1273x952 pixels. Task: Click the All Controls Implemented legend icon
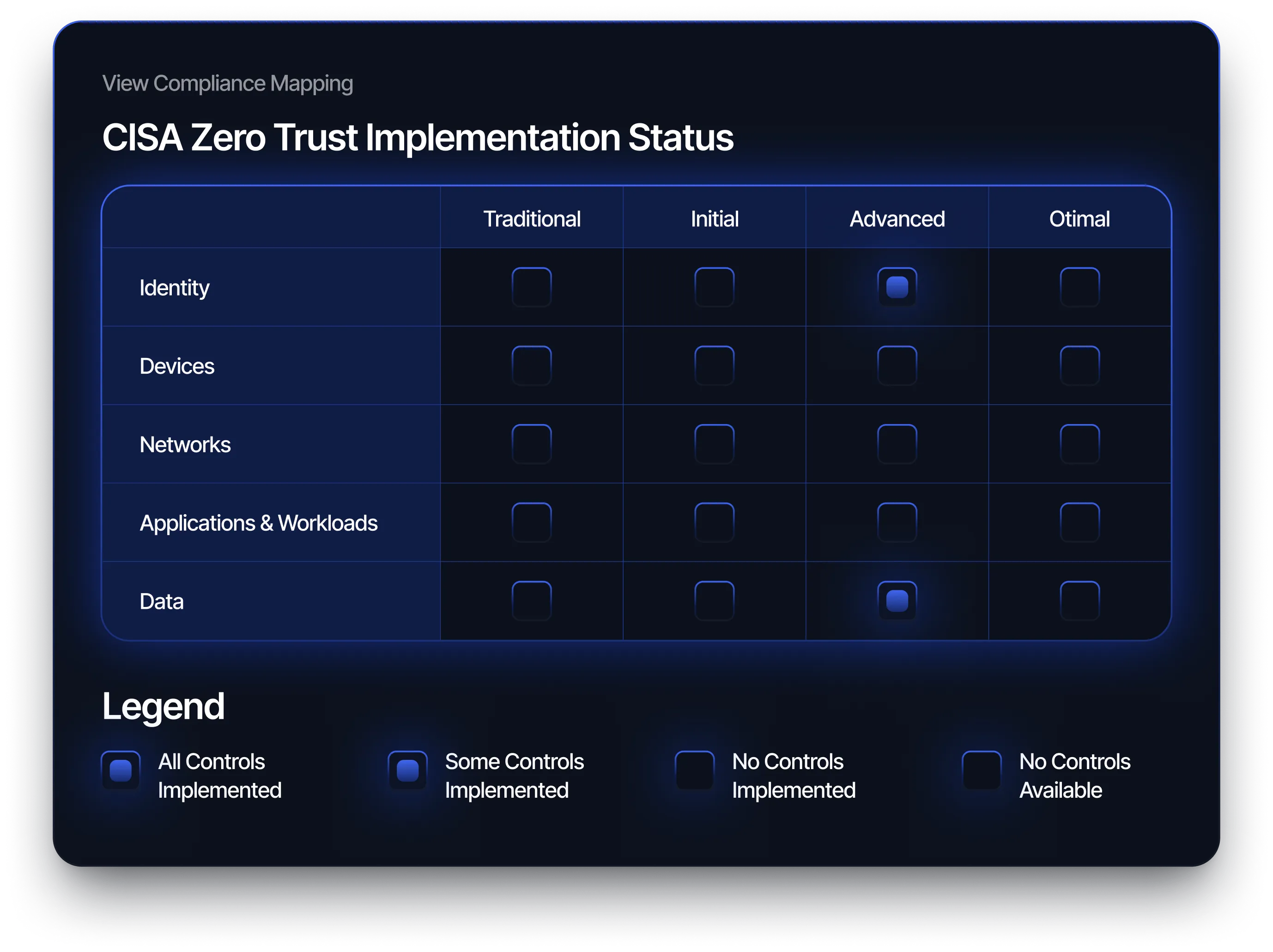pos(120,770)
